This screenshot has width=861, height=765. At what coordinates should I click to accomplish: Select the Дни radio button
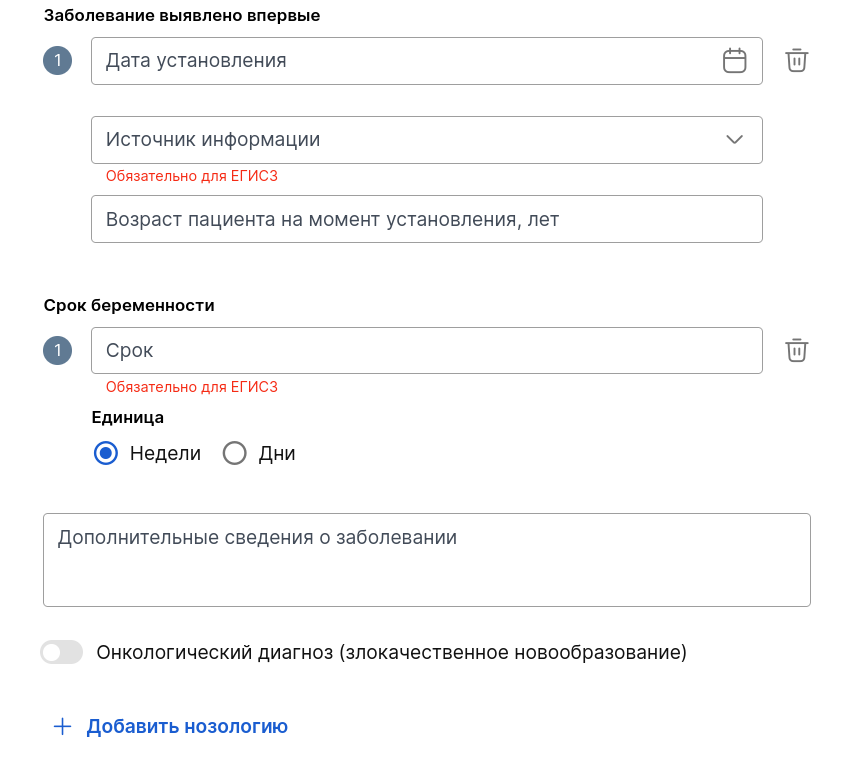234,454
